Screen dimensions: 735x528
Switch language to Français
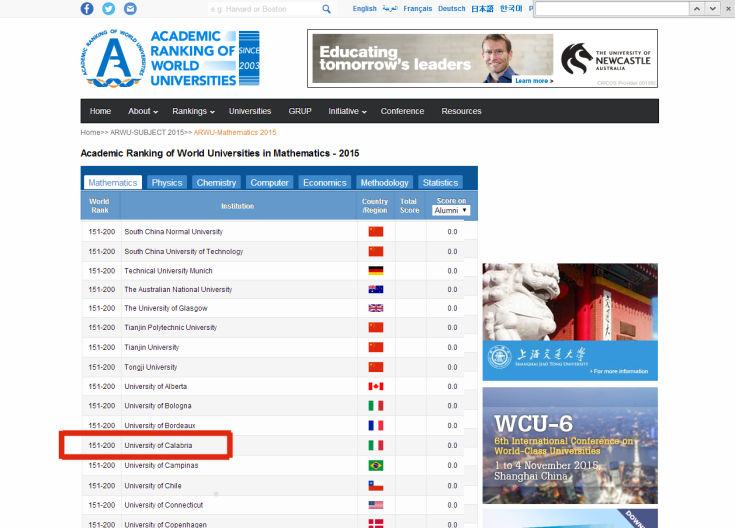[x=418, y=8]
